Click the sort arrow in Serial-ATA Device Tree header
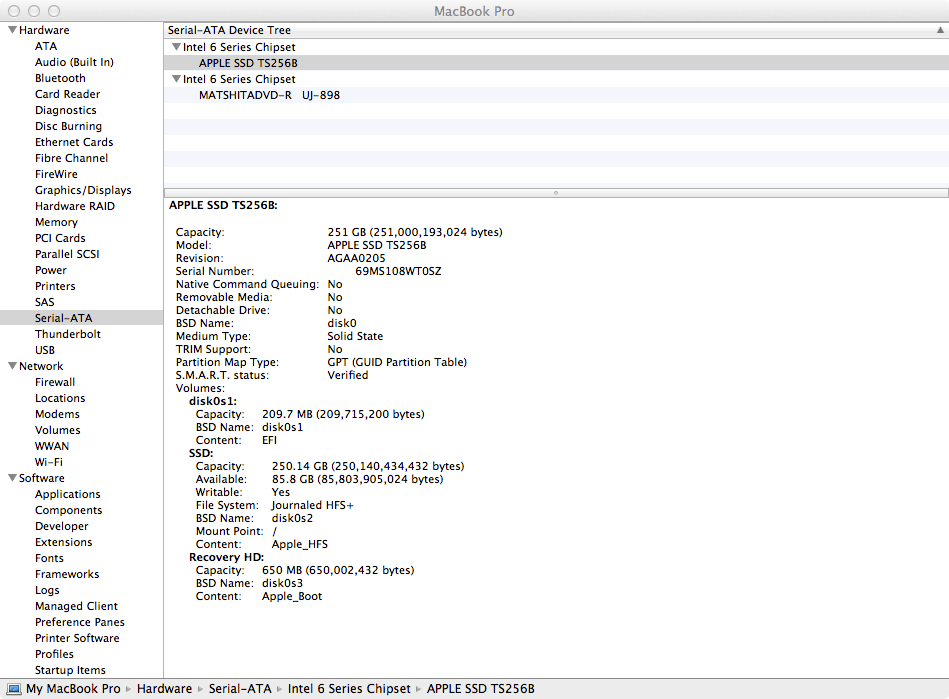The image size is (949, 699). (940, 30)
